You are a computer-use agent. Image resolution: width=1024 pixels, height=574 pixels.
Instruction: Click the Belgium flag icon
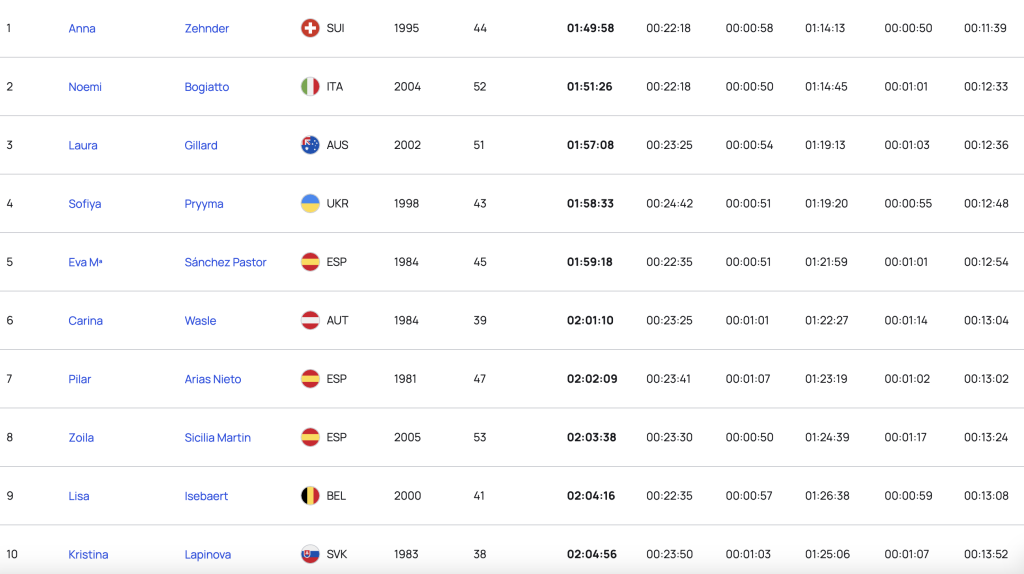(x=310, y=496)
